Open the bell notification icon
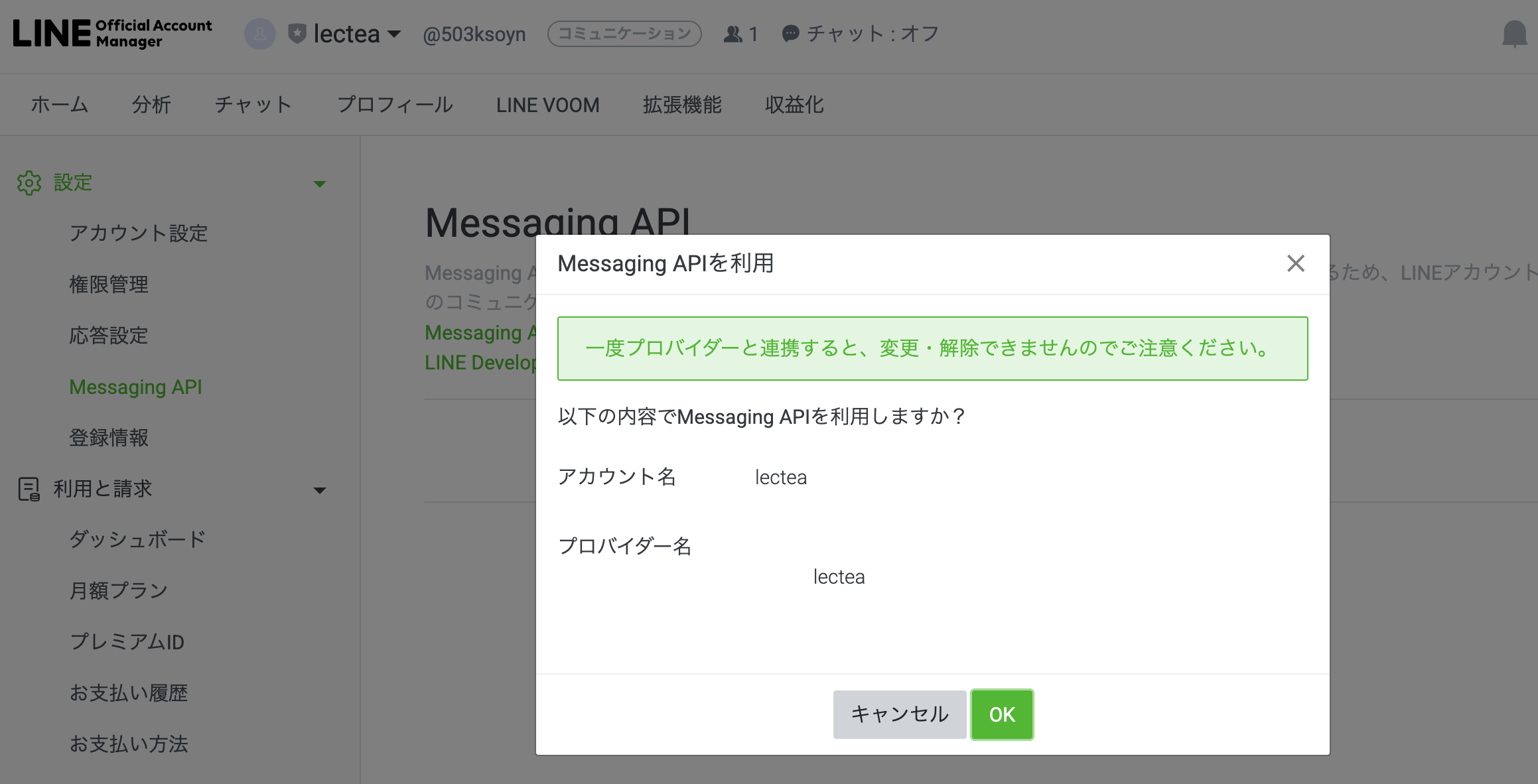The width and height of the screenshot is (1538, 784). 1515,35
